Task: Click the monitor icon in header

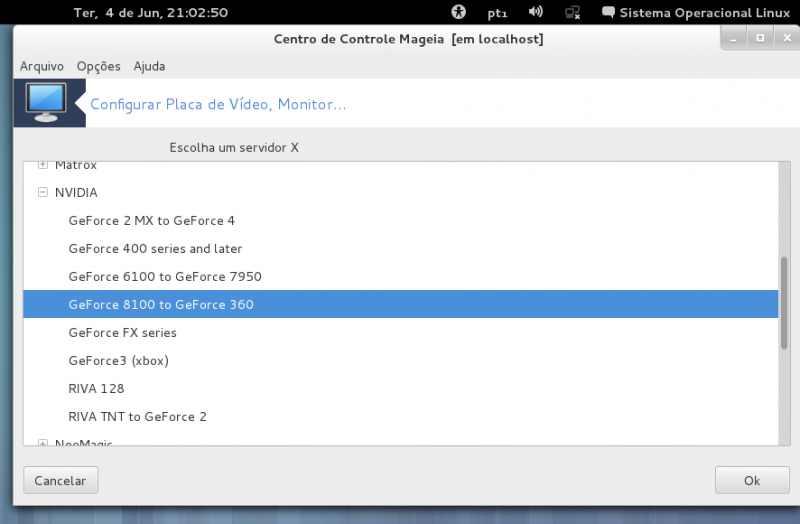Action: [x=46, y=103]
